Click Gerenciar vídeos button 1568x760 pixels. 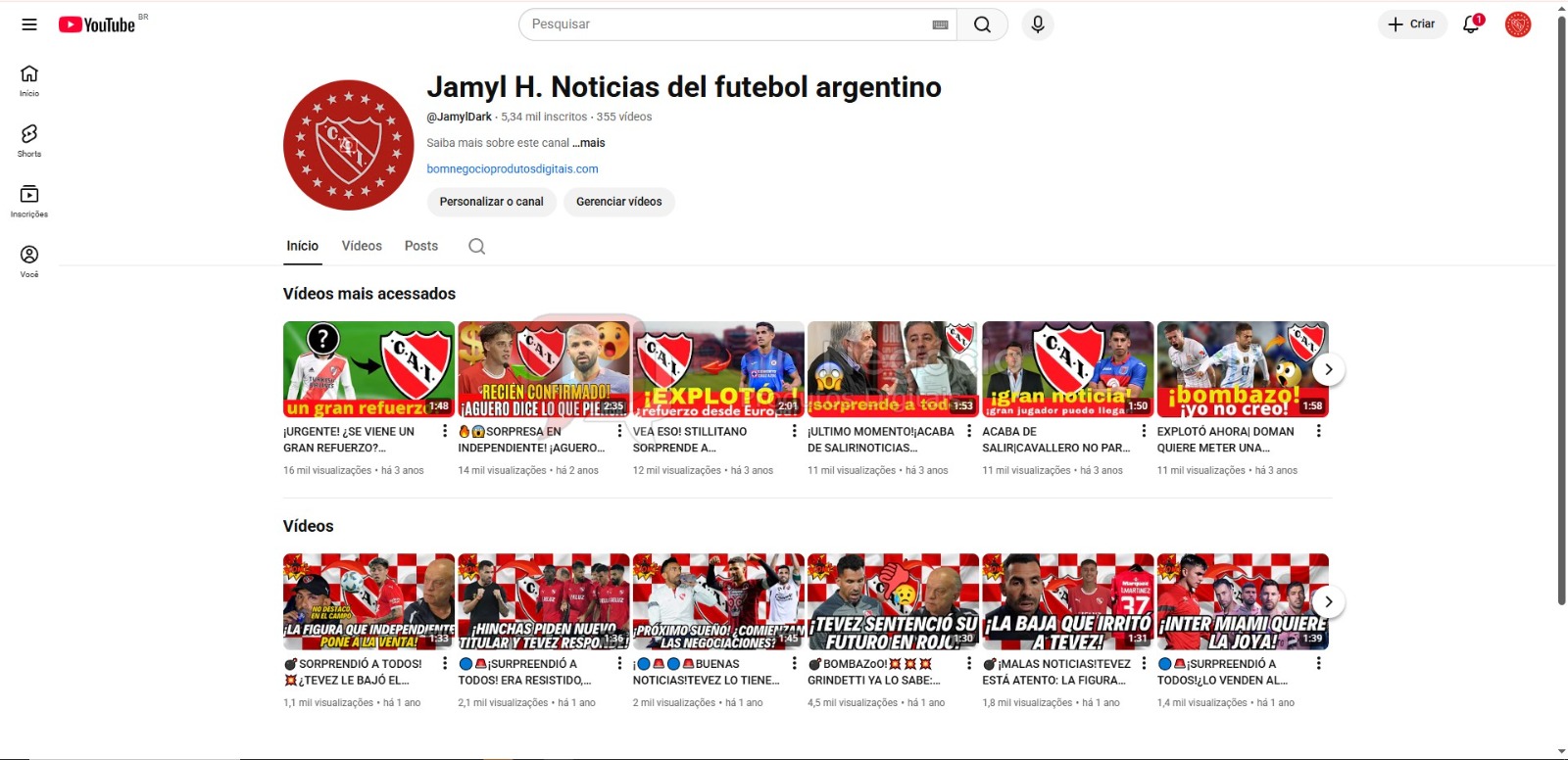pyautogui.click(x=618, y=202)
